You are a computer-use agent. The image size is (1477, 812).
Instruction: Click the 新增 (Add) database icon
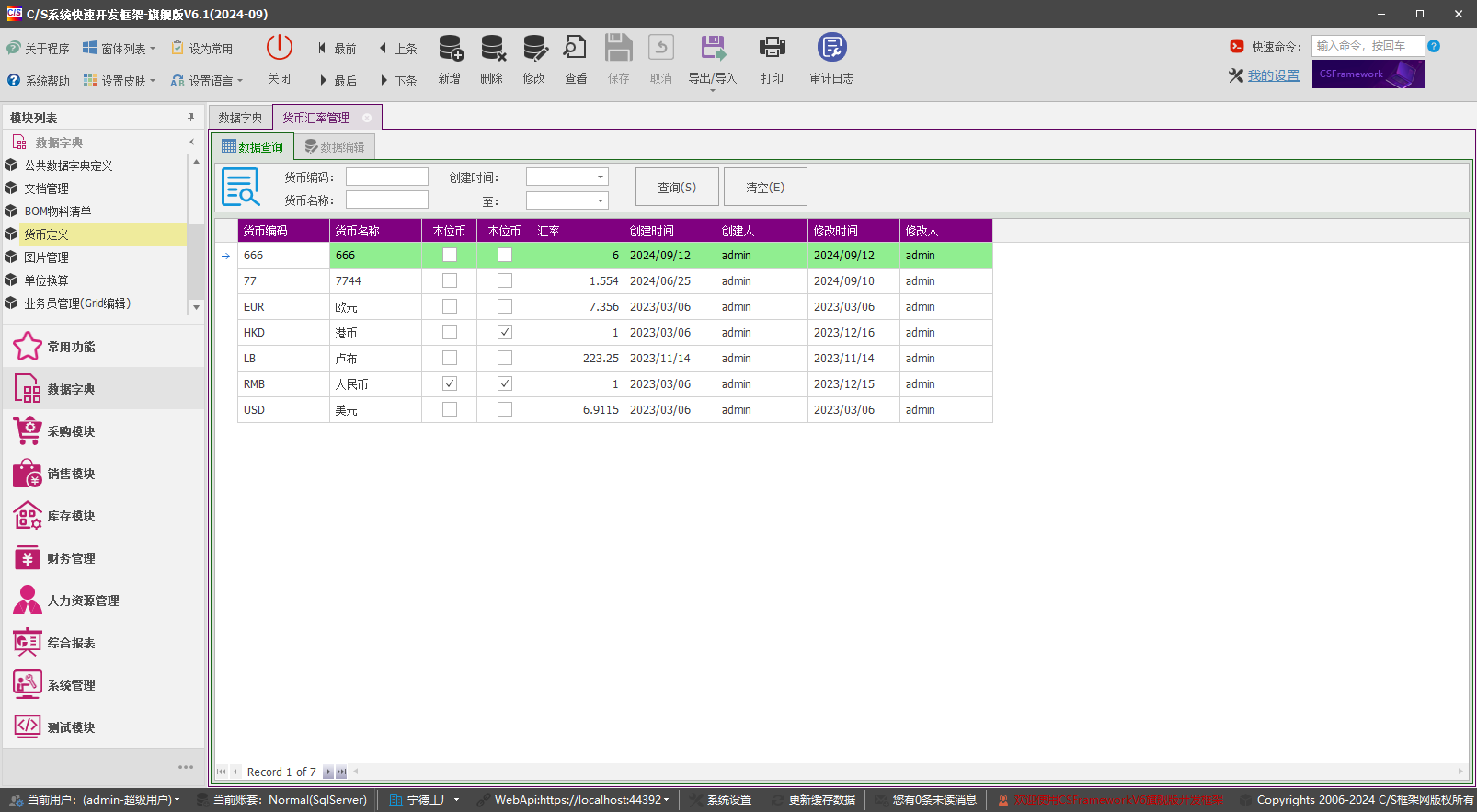pos(450,48)
